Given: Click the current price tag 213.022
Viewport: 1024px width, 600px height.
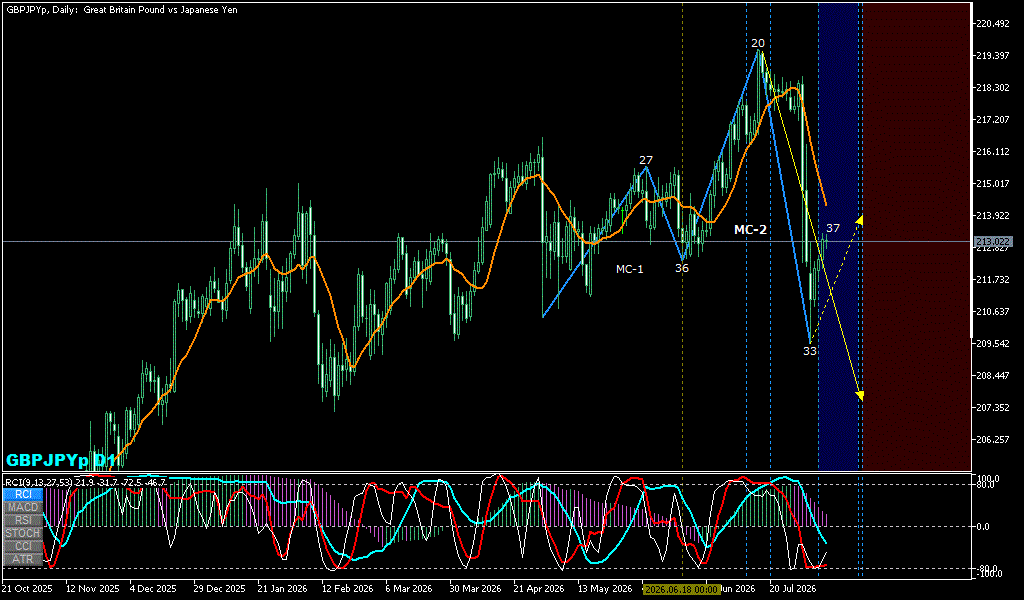Looking at the screenshot, I should pos(993,242).
